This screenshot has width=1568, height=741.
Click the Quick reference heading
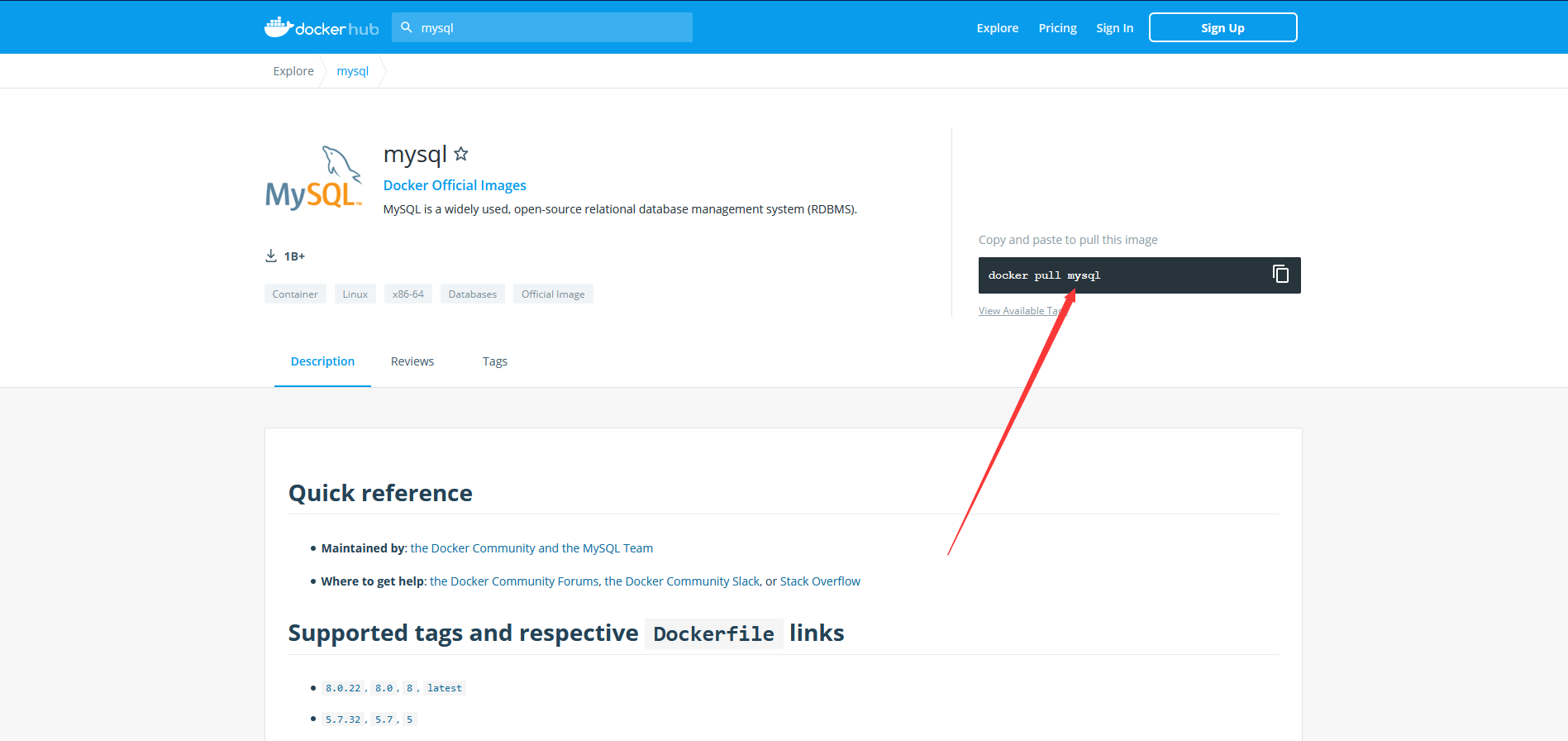click(x=380, y=493)
